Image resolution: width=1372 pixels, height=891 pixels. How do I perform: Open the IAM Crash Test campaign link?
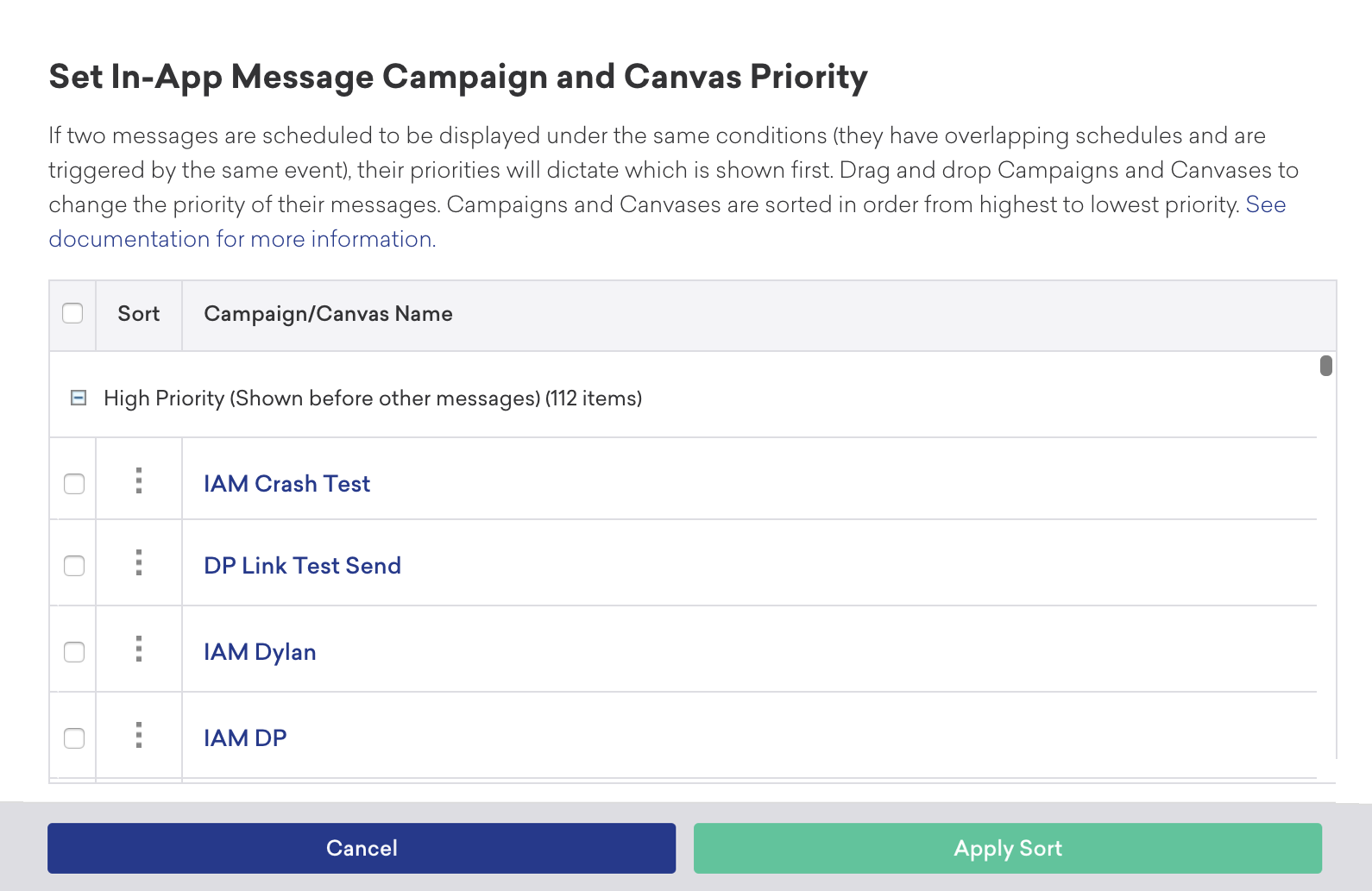click(286, 484)
